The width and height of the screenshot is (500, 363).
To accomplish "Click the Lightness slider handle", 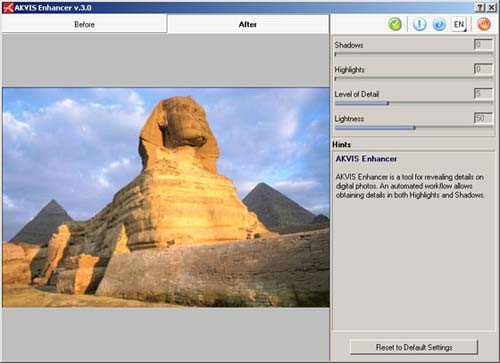I will pos(414,128).
